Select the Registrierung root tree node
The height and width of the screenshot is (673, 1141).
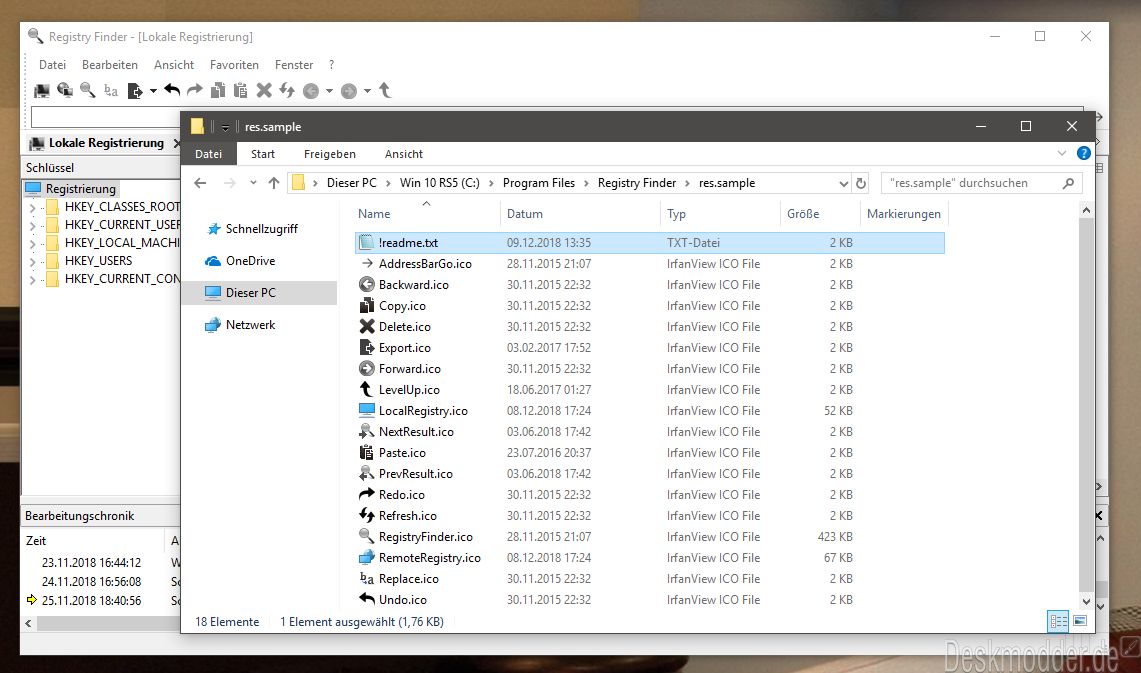81,189
